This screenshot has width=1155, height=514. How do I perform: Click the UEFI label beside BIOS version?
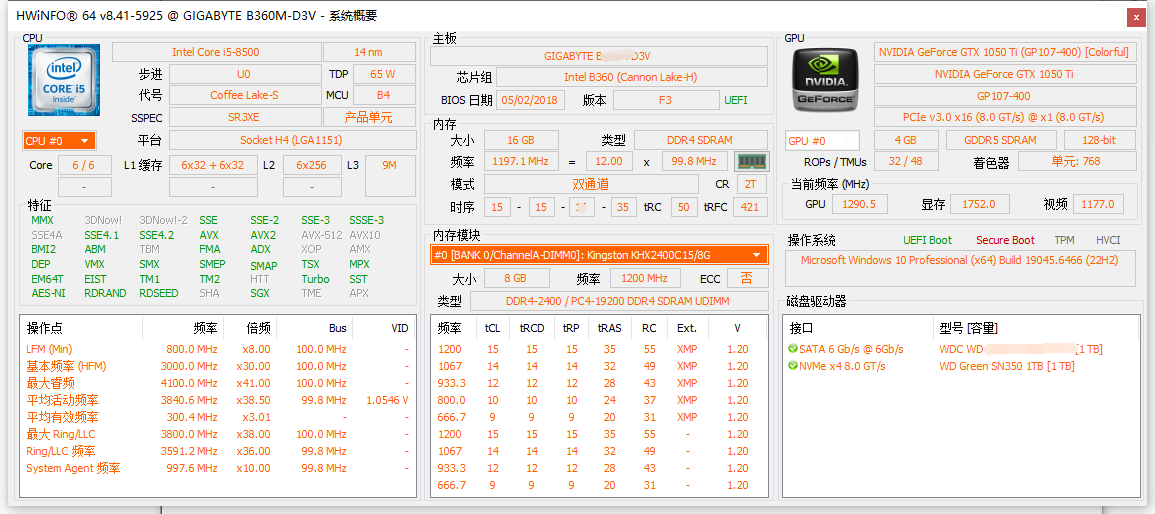pos(735,100)
